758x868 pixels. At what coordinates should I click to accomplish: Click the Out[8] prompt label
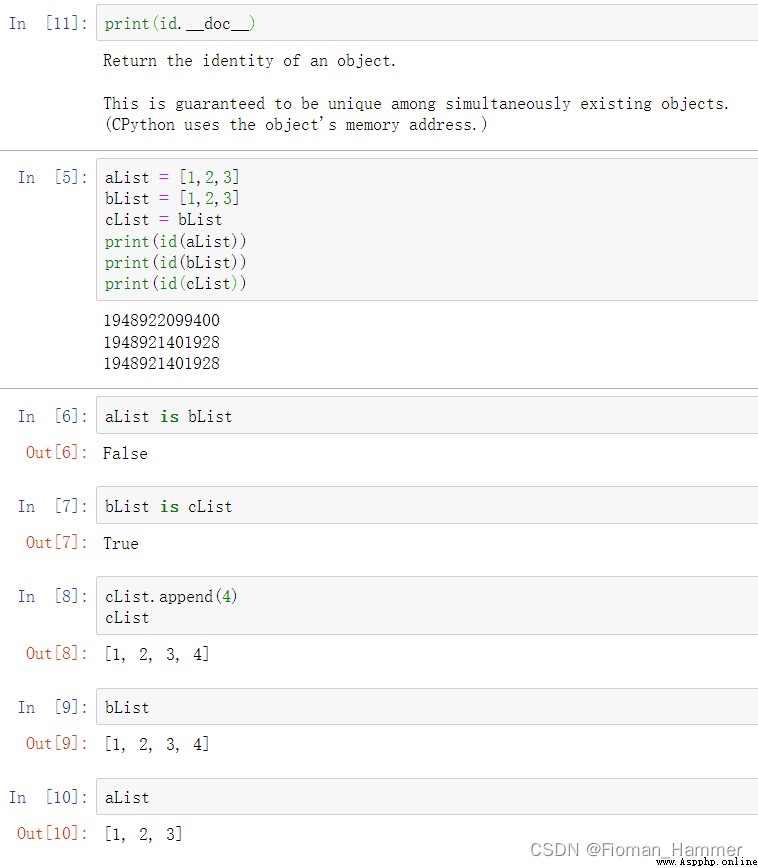pyautogui.click(x=57, y=653)
